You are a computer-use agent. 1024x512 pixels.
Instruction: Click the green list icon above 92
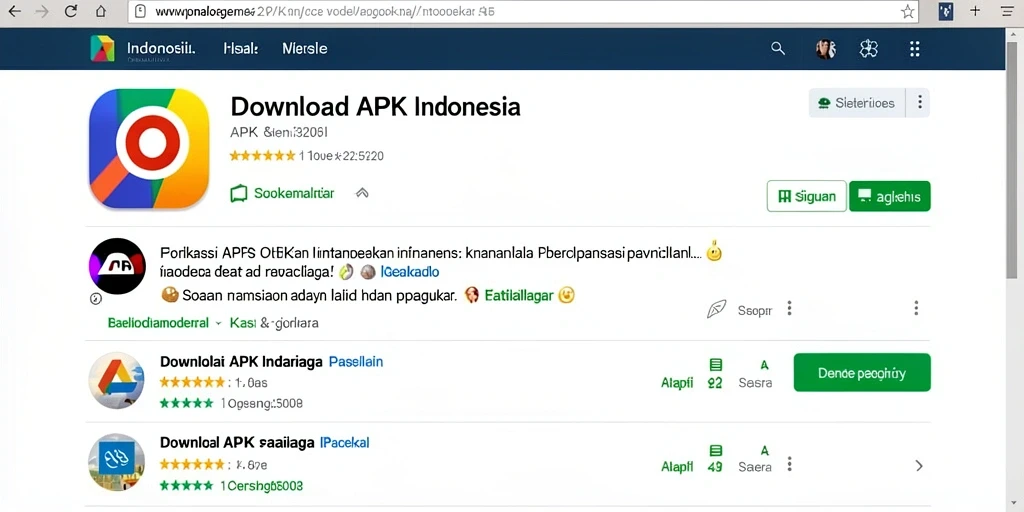pos(716,364)
